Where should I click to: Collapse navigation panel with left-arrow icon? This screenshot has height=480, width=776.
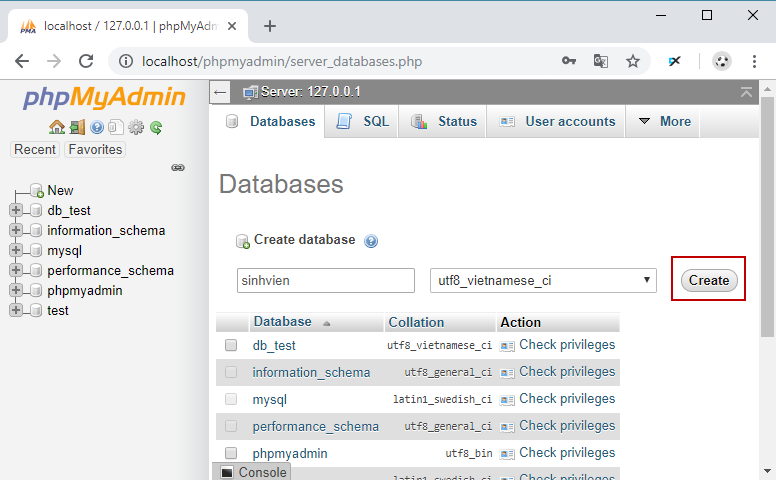220,92
